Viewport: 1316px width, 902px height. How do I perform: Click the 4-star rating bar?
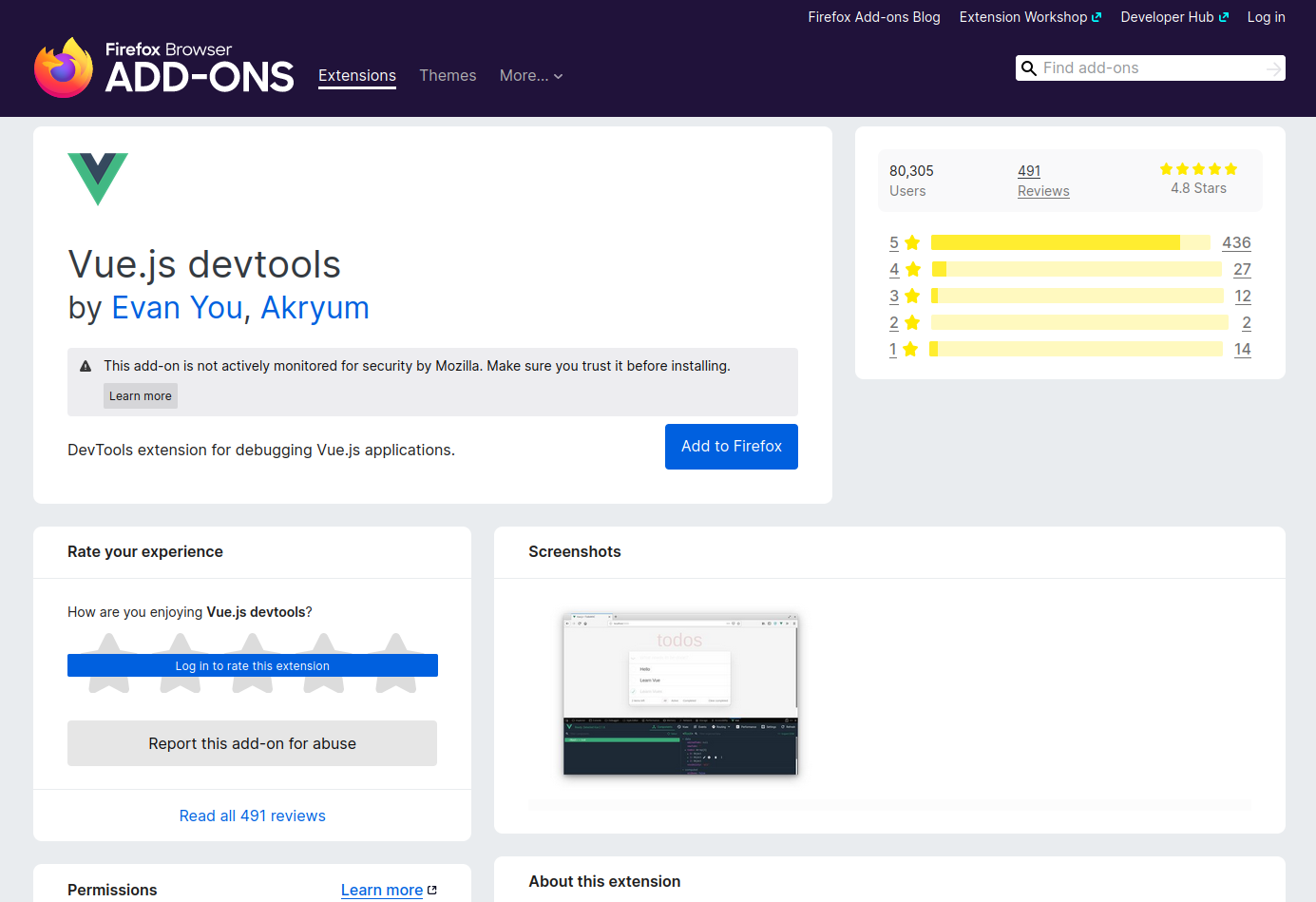point(1077,269)
